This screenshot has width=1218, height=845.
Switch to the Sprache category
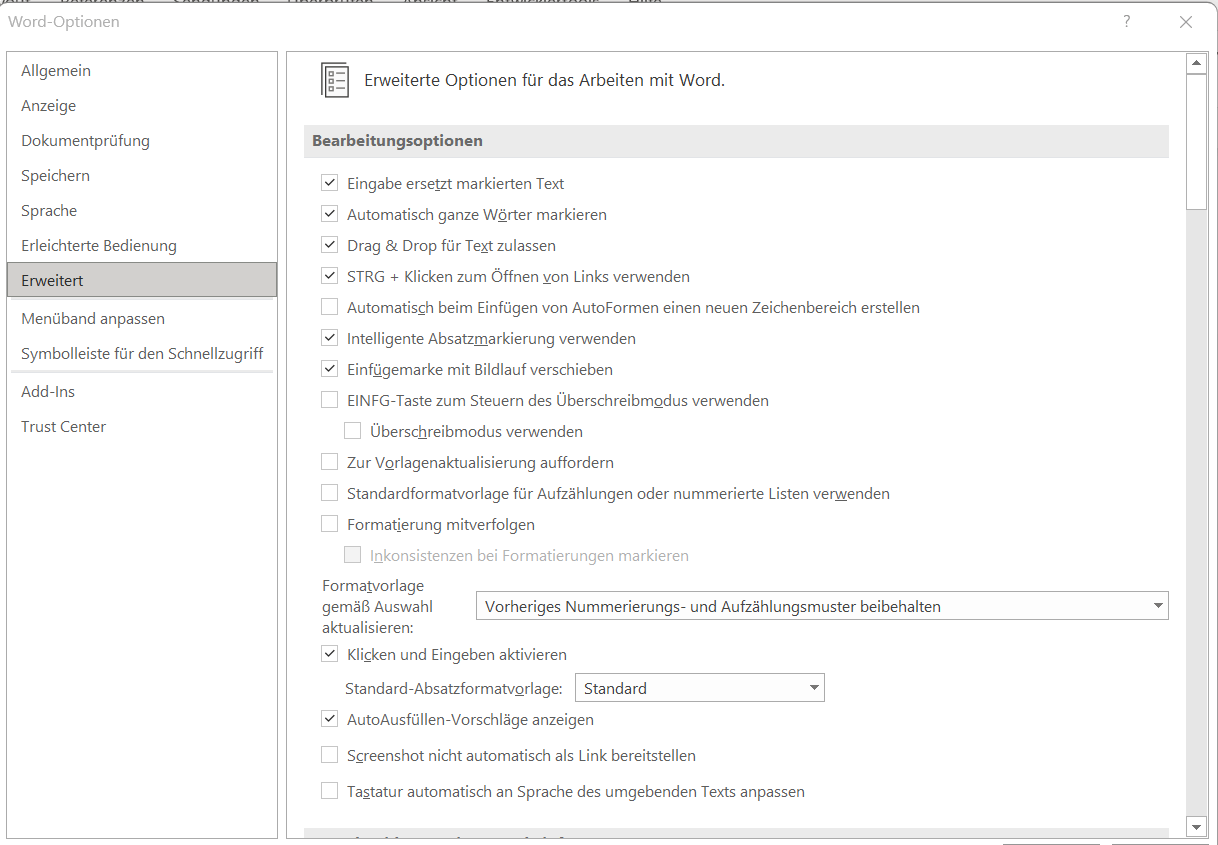[x=142, y=211]
